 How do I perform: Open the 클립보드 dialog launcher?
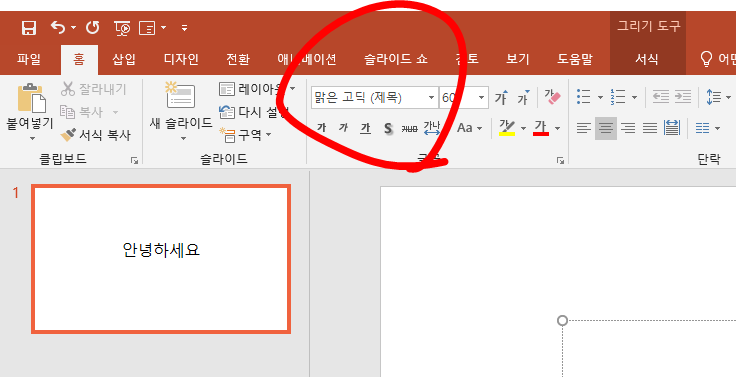[x=134, y=161]
